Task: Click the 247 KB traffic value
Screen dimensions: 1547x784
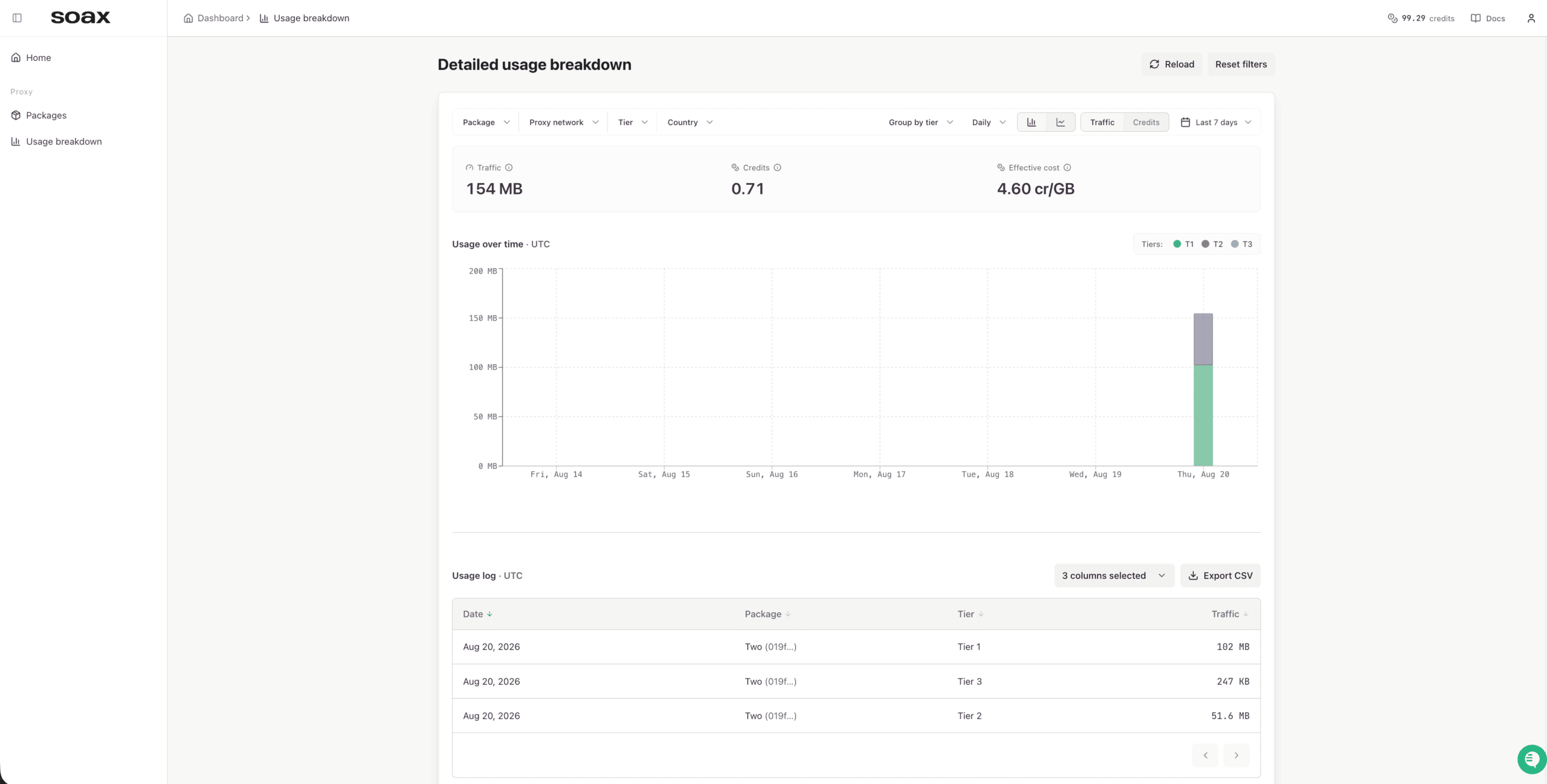Action: (x=1233, y=681)
